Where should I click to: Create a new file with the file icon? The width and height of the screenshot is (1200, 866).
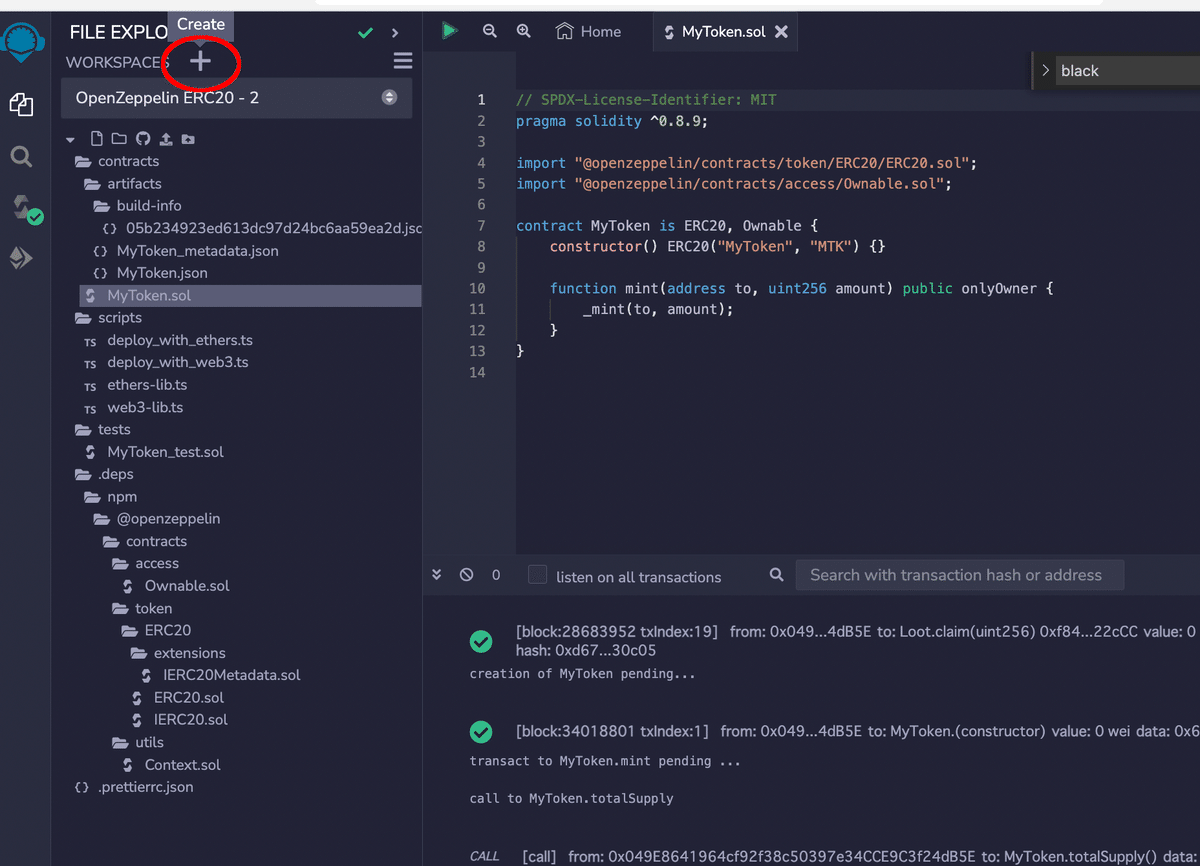coord(97,139)
